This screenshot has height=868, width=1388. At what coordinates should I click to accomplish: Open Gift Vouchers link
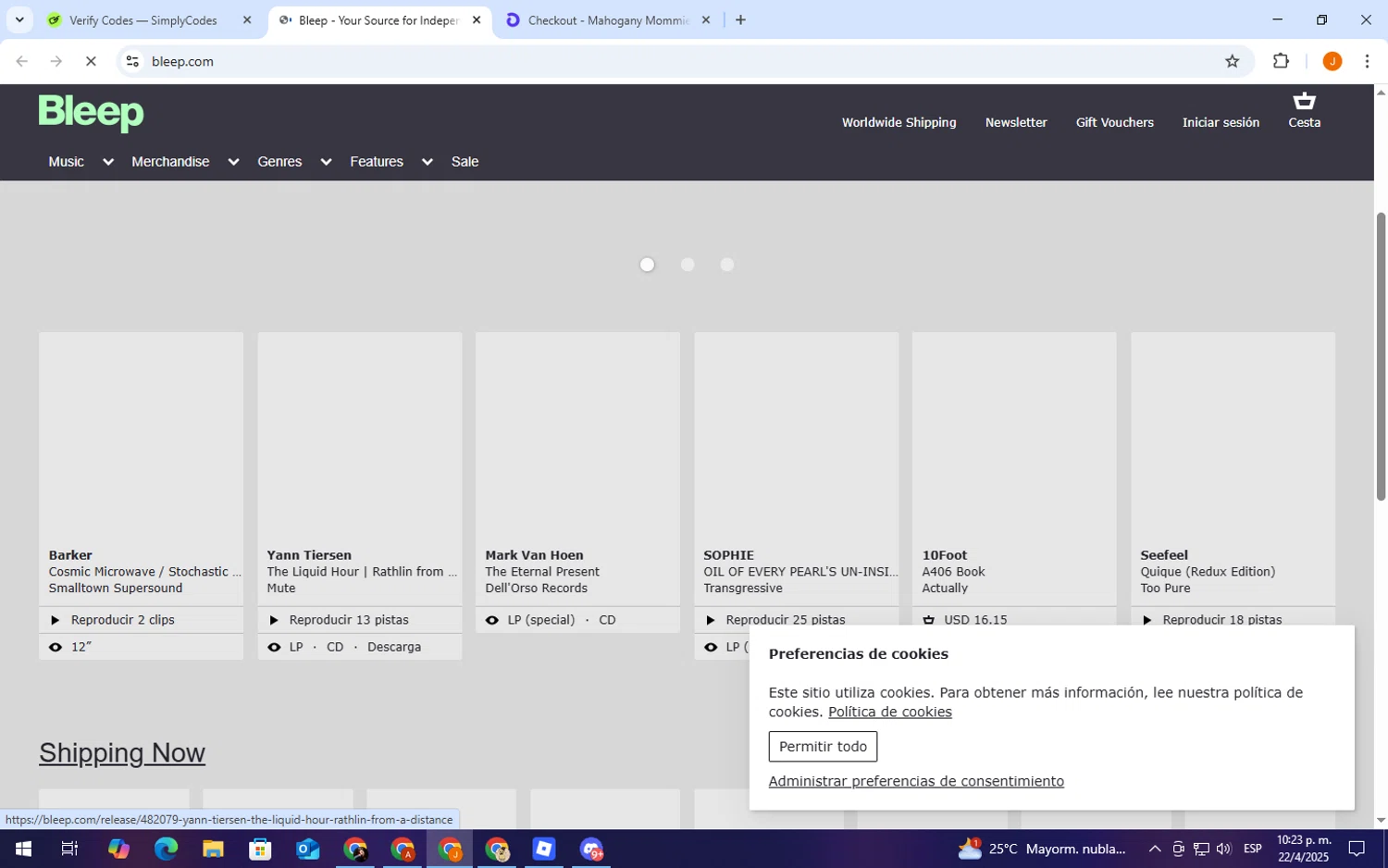(x=1114, y=122)
